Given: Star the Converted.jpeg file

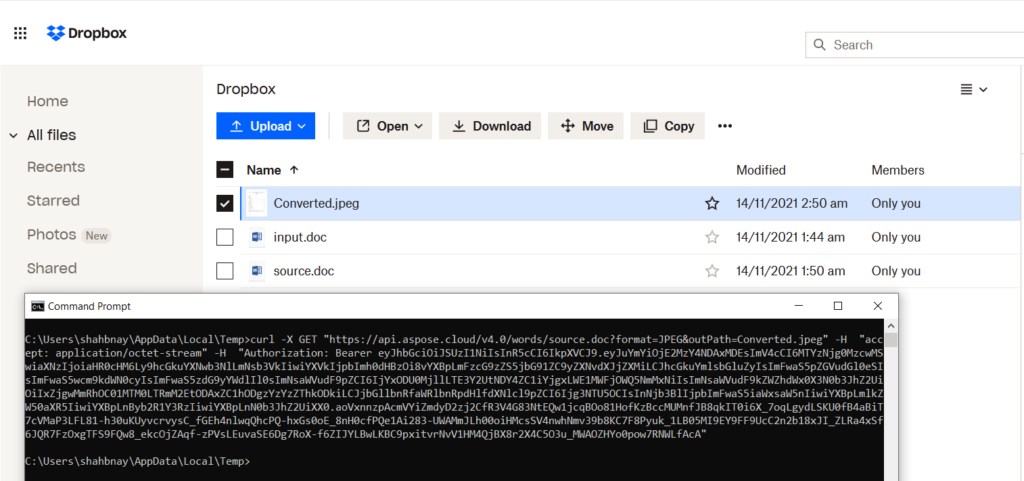Looking at the screenshot, I should pyautogui.click(x=712, y=203).
